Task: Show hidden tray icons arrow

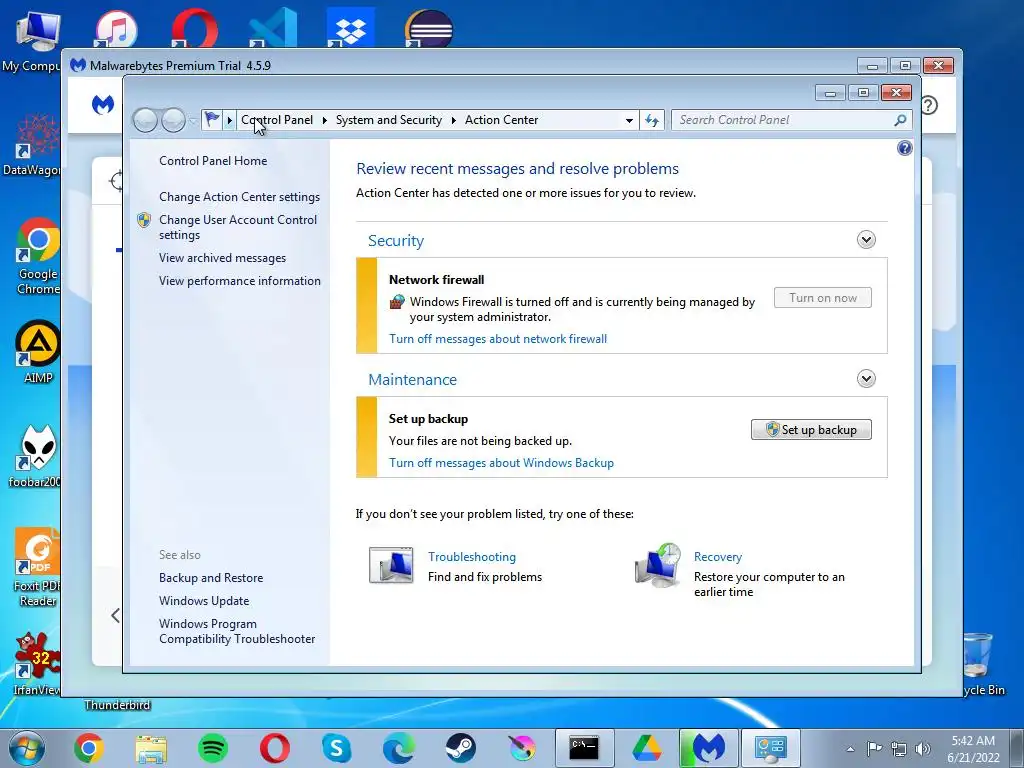Action: coord(850,749)
